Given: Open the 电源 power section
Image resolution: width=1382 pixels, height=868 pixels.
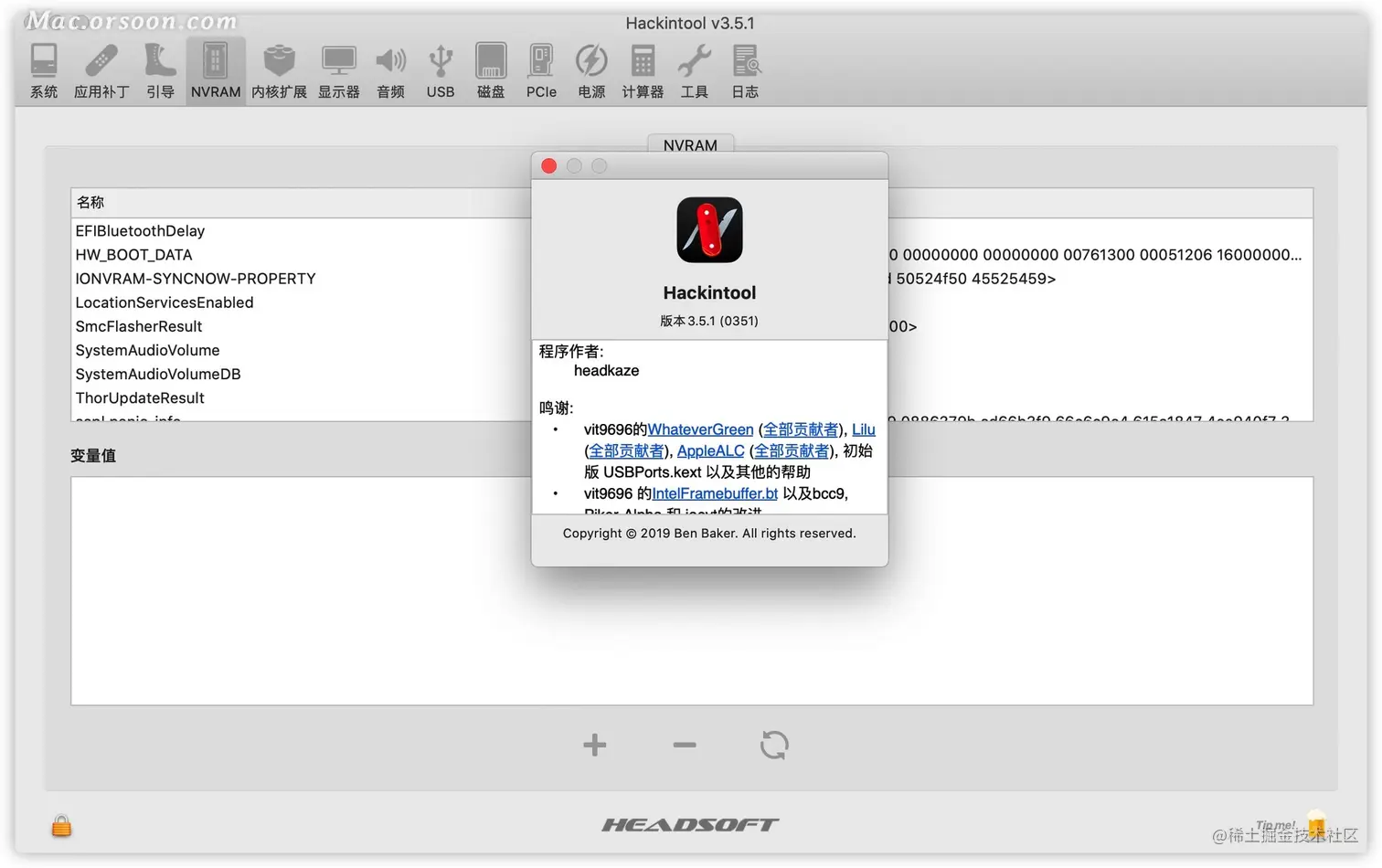Looking at the screenshot, I should [x=591, y=70].
